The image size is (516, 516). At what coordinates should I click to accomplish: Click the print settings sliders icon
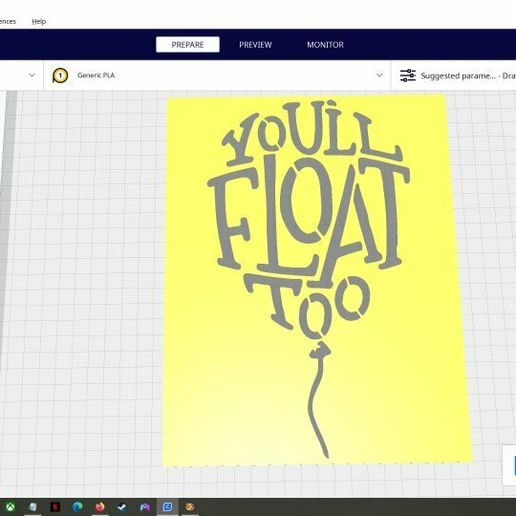tap(408, 76)
